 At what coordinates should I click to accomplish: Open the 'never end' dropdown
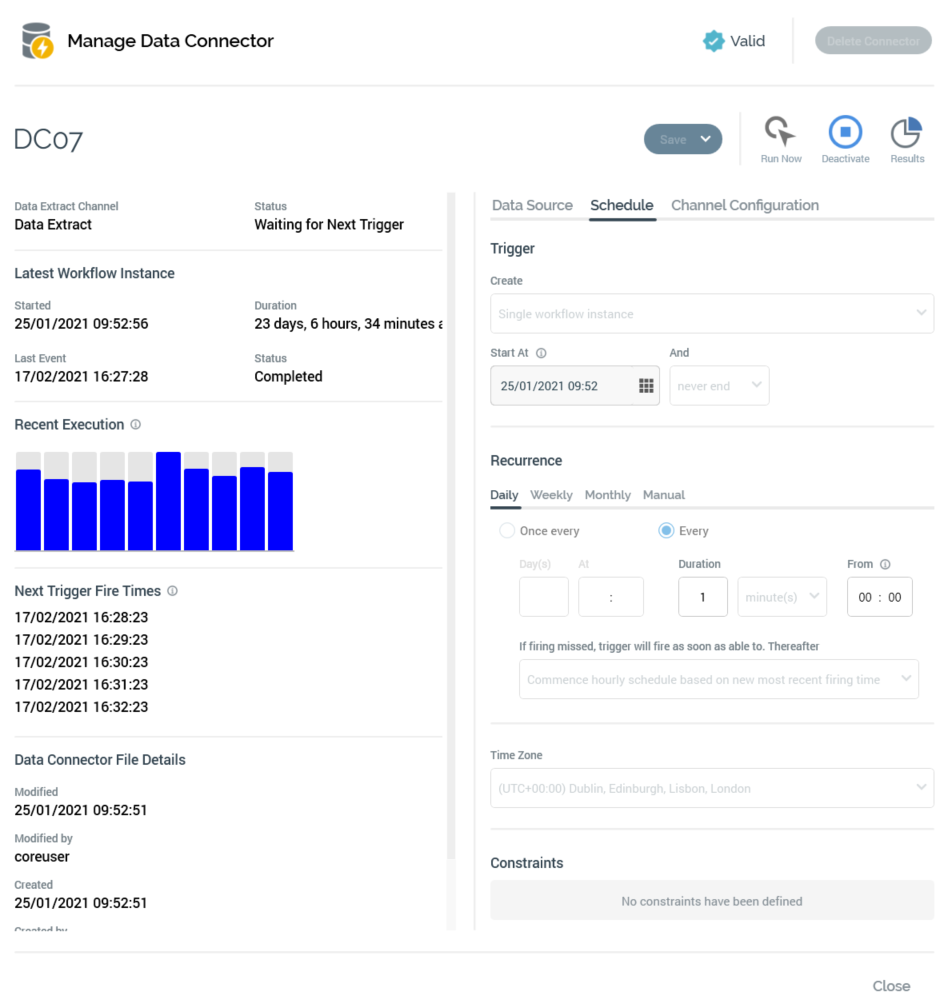(x=719, y=386)
